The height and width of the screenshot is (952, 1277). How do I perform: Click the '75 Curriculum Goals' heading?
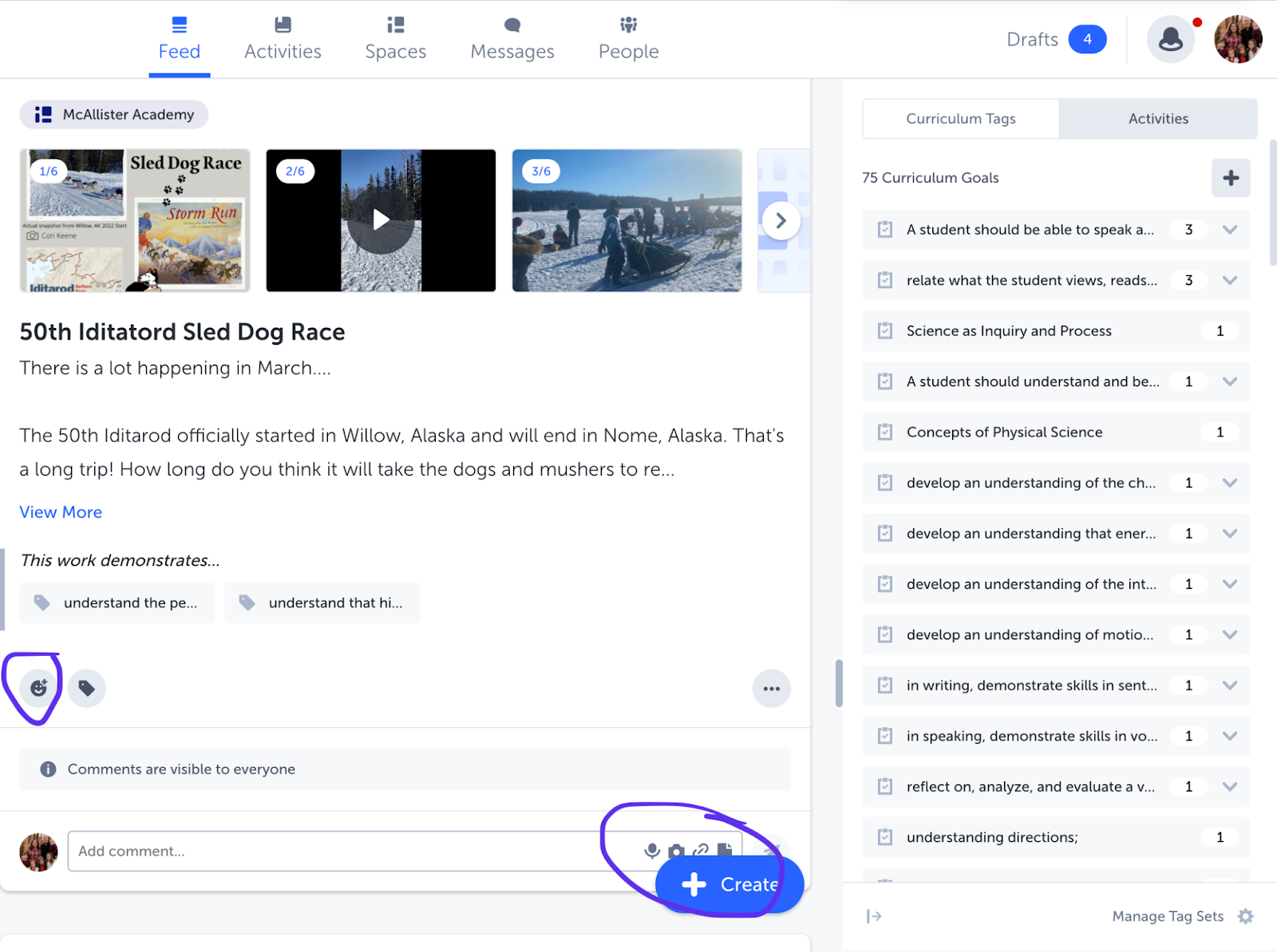[x=931, y=178]
